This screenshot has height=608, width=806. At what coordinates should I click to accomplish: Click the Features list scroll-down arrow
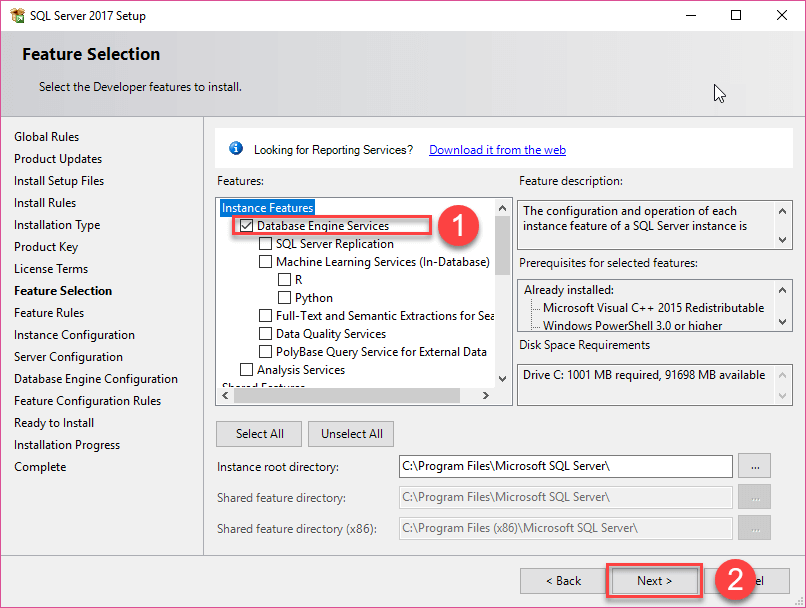[502, 377]
